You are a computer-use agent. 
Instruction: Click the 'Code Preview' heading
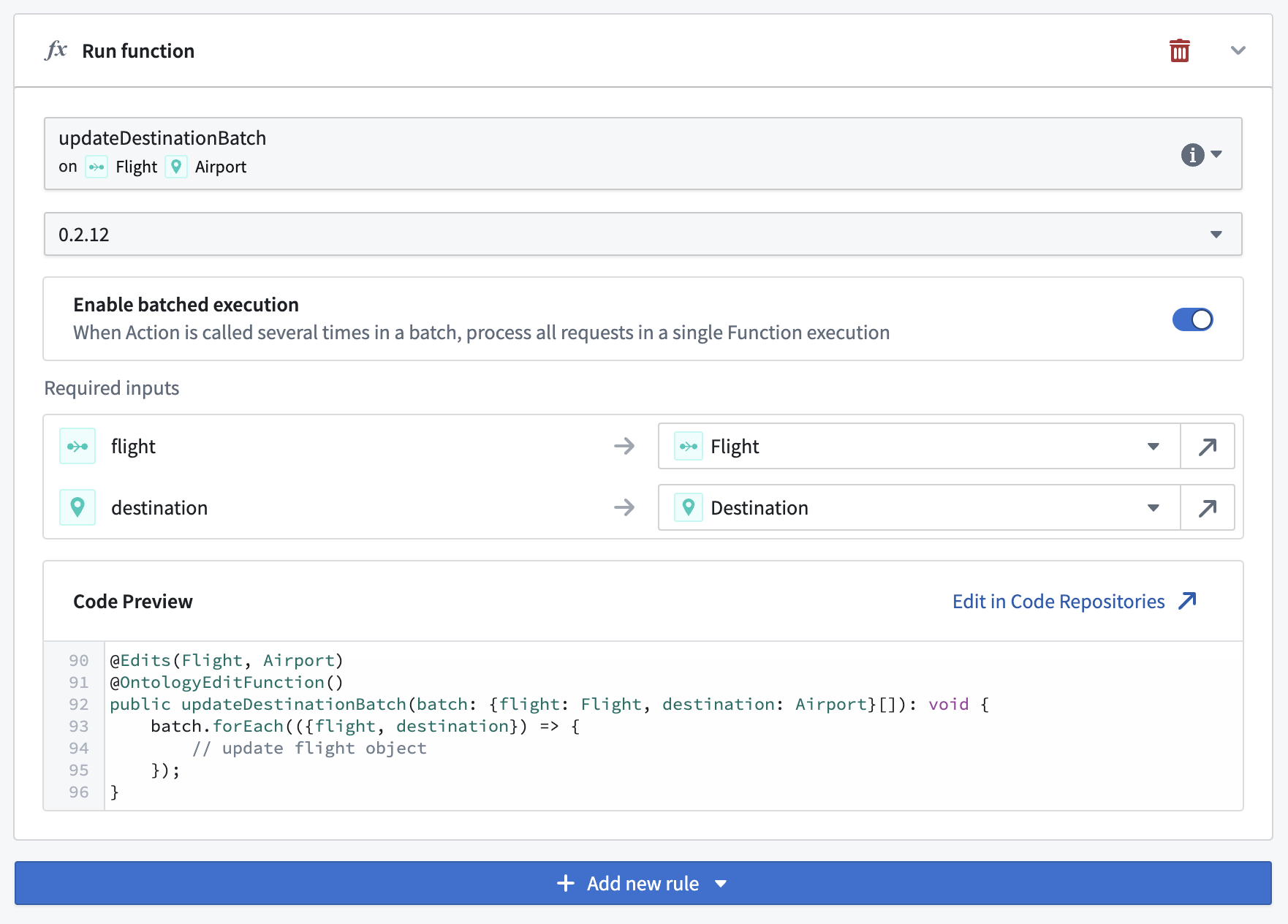133,602
